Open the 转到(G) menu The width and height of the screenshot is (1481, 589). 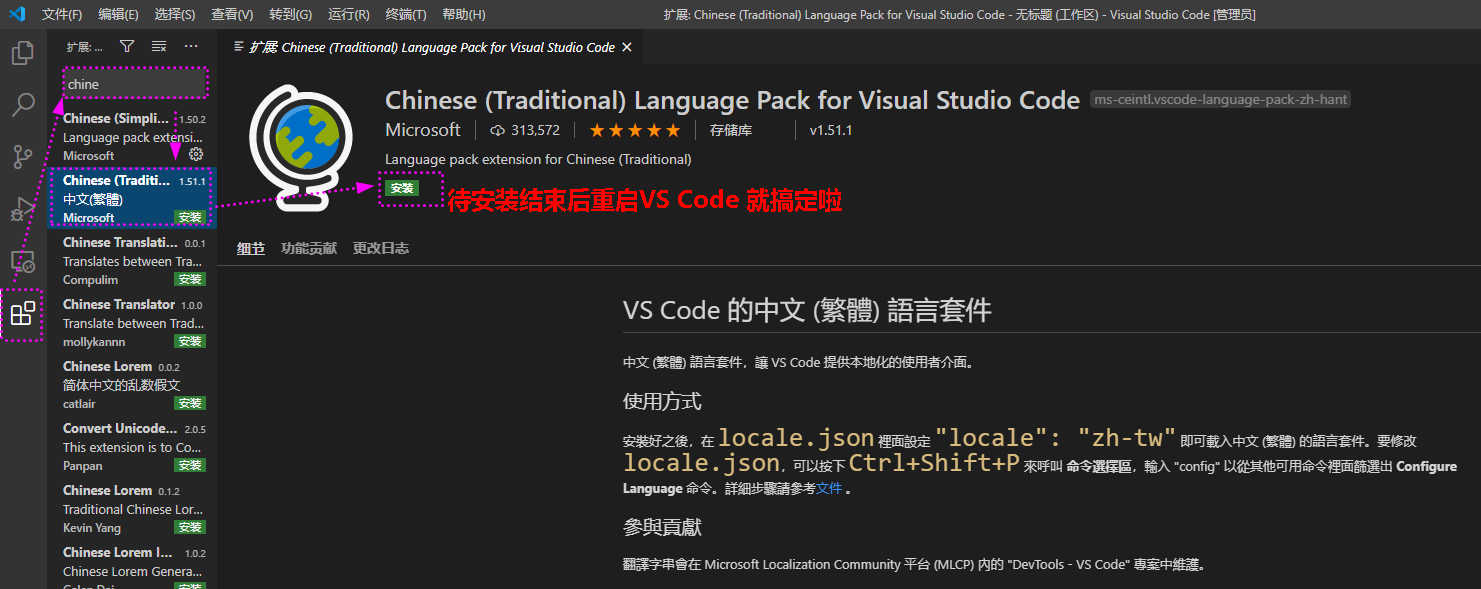pyautogui.click(x=290, y=15)
